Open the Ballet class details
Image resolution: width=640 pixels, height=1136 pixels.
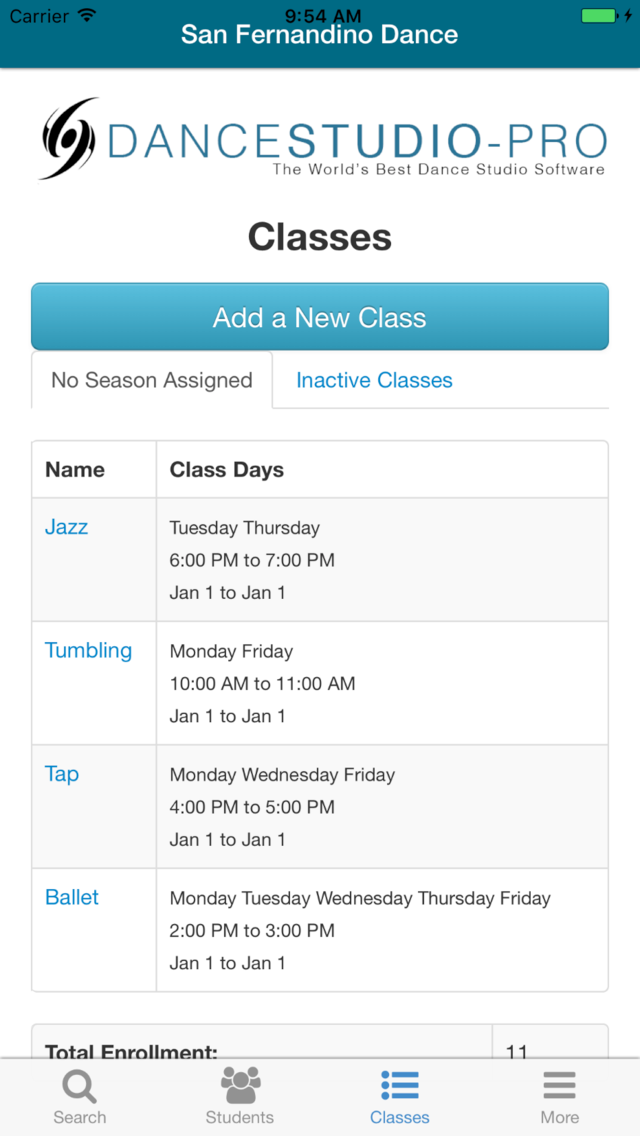coord(71,897)
